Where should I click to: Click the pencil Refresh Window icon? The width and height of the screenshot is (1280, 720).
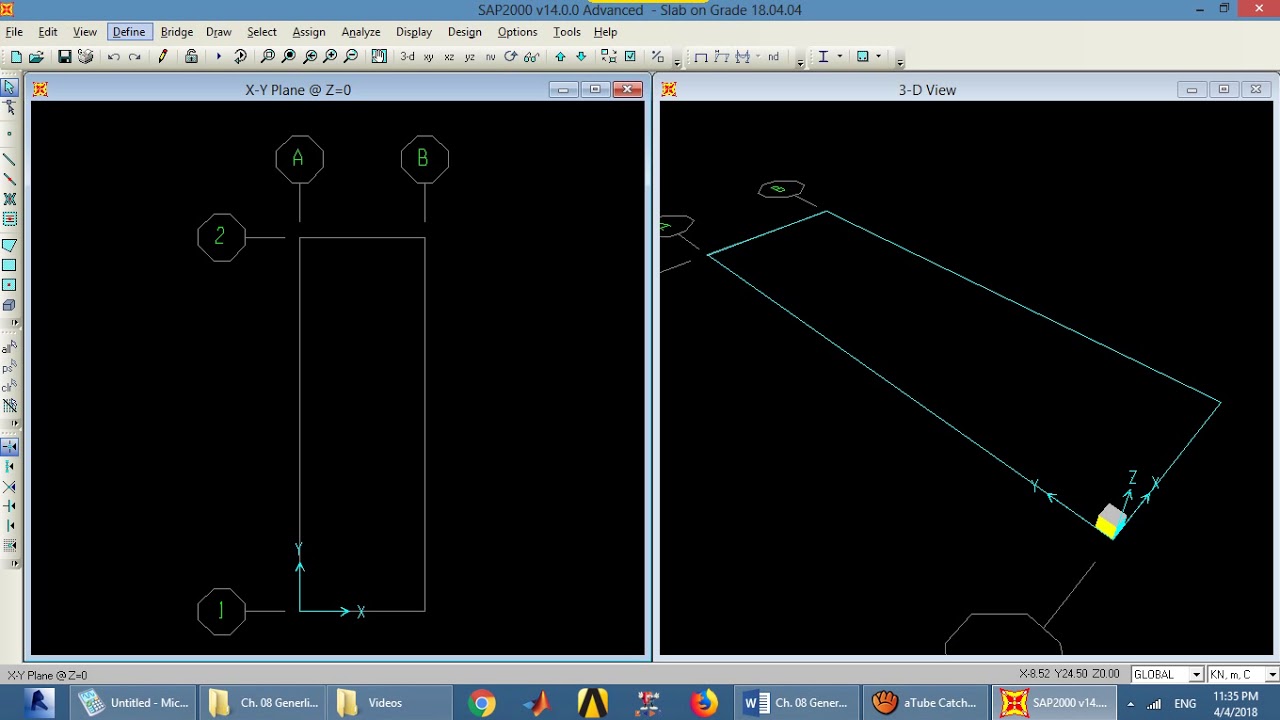tap(163, 57)
